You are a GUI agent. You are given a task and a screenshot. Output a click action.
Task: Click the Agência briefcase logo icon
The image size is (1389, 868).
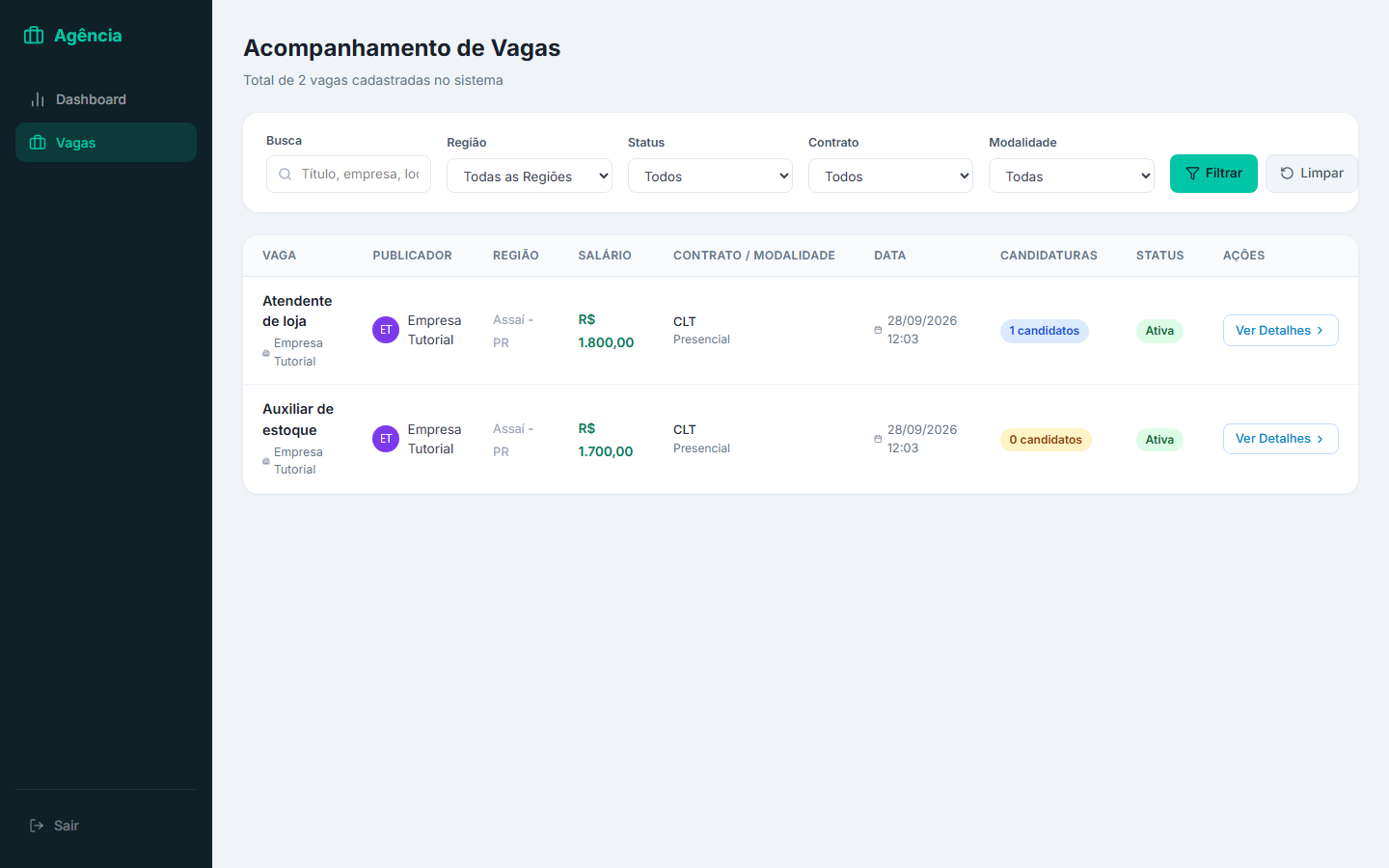click(x=34, y=36)
